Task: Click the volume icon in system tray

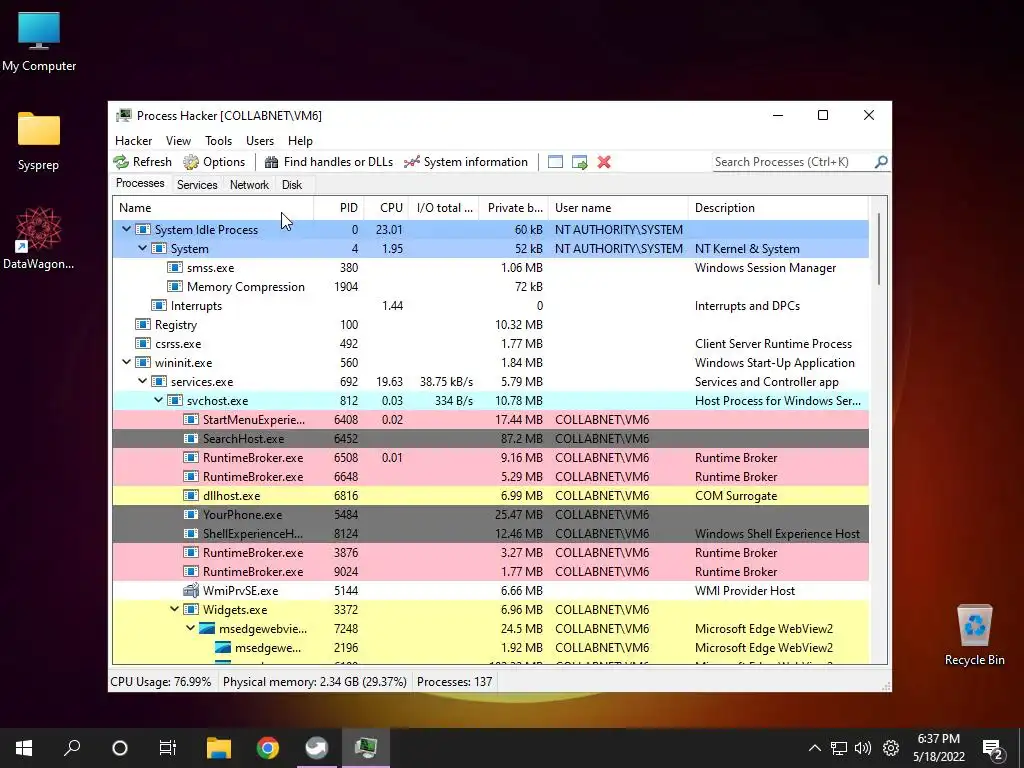Action: pyautogui.click(x=863, y=748)
